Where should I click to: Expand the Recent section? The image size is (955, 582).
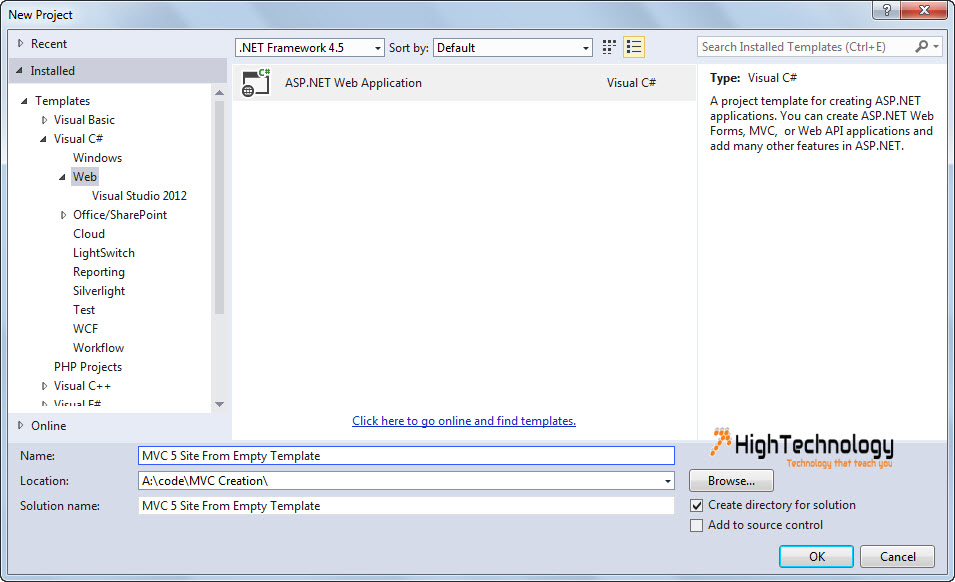[21, 44]
